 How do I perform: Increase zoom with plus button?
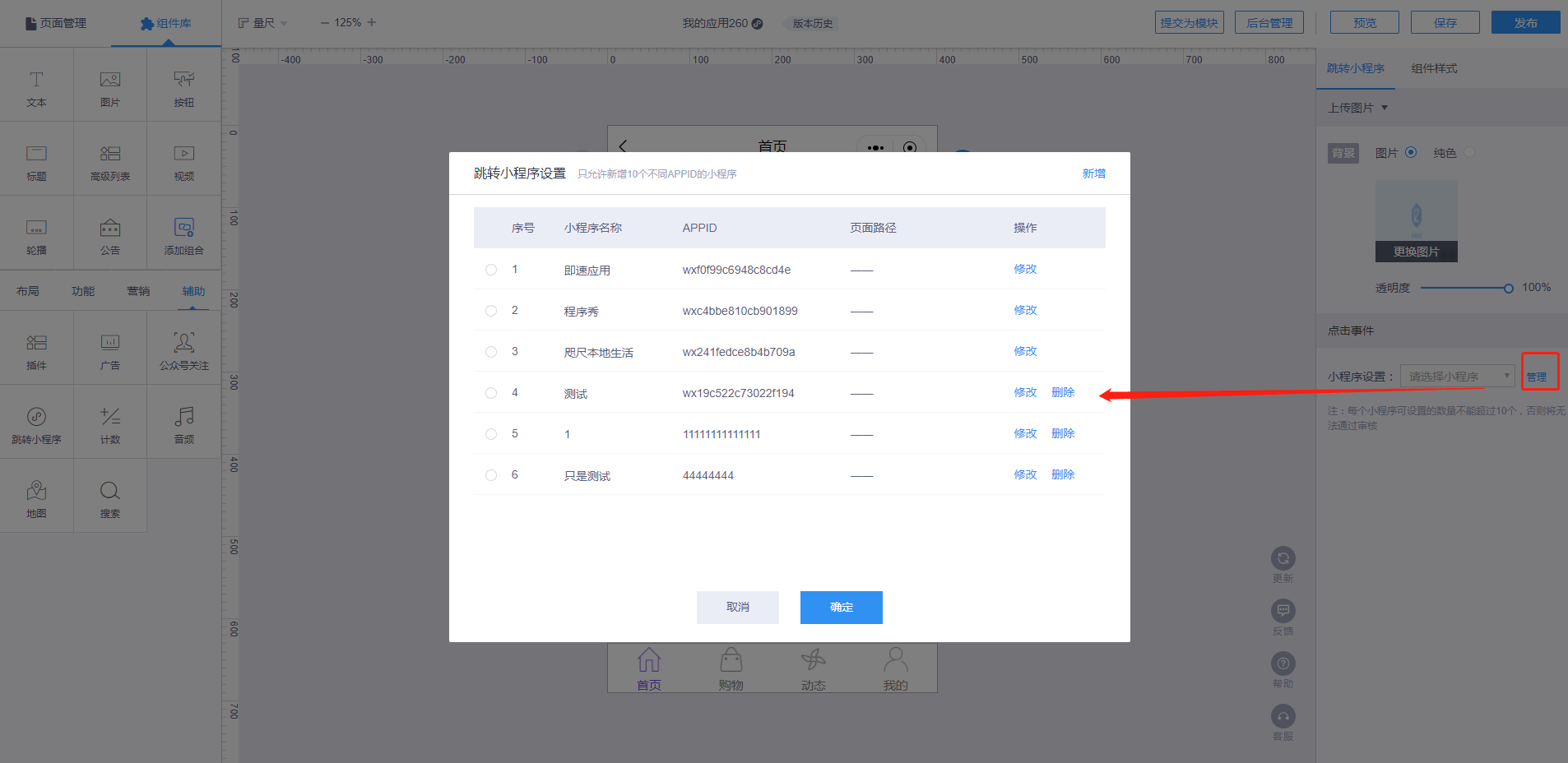[372, 23]
